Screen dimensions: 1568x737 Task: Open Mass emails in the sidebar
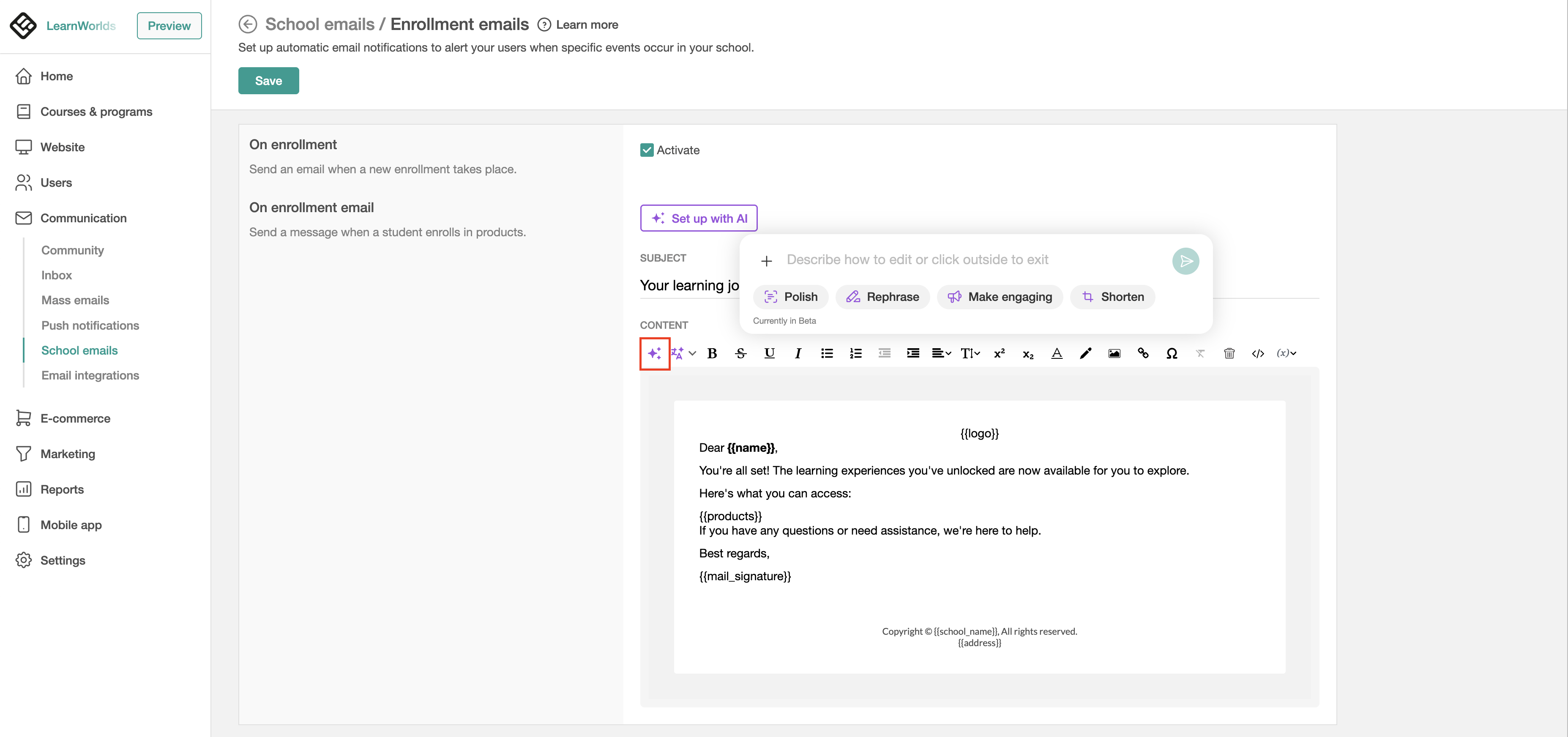pyautogui.click(x=75, y=300)
